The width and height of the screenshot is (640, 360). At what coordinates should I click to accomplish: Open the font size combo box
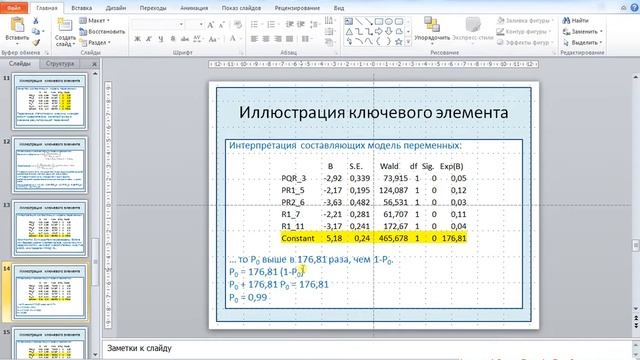point(195,24)
